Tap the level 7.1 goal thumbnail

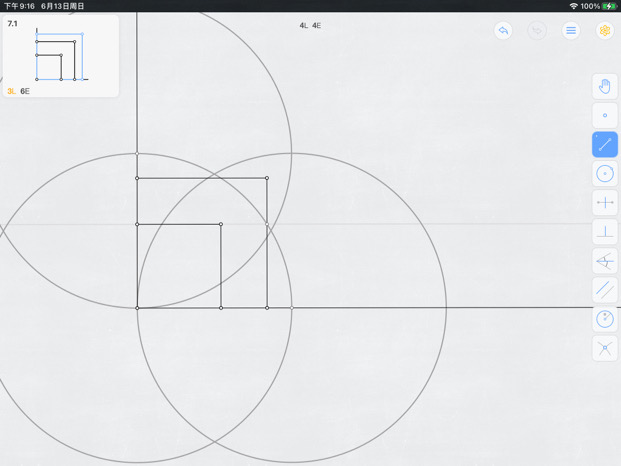[x=61, y=56]
